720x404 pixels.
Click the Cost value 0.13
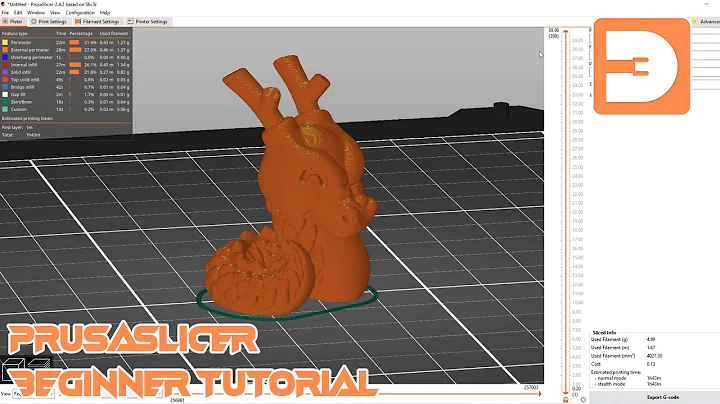pos(651,364)
